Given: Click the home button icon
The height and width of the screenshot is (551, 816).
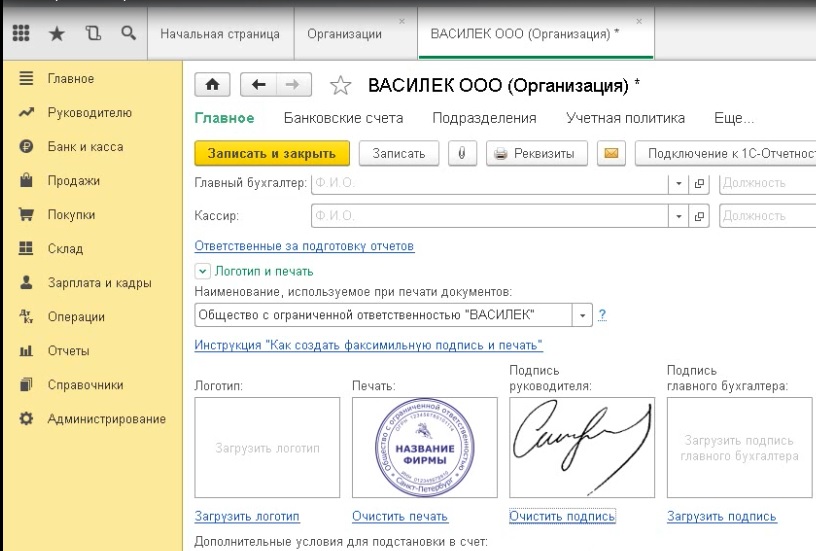Looking at the screenshot, I should pyautogui.click(x=212, y=84).
